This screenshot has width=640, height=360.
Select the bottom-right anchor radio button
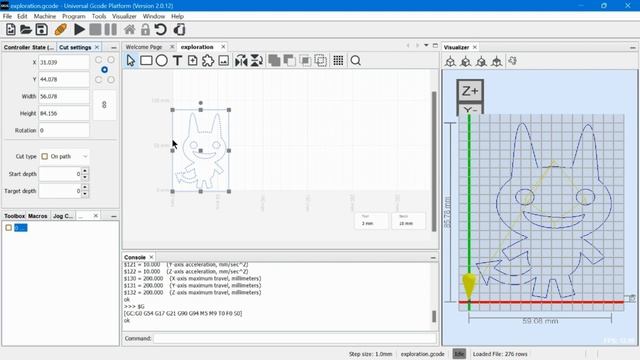pos(111,80)
